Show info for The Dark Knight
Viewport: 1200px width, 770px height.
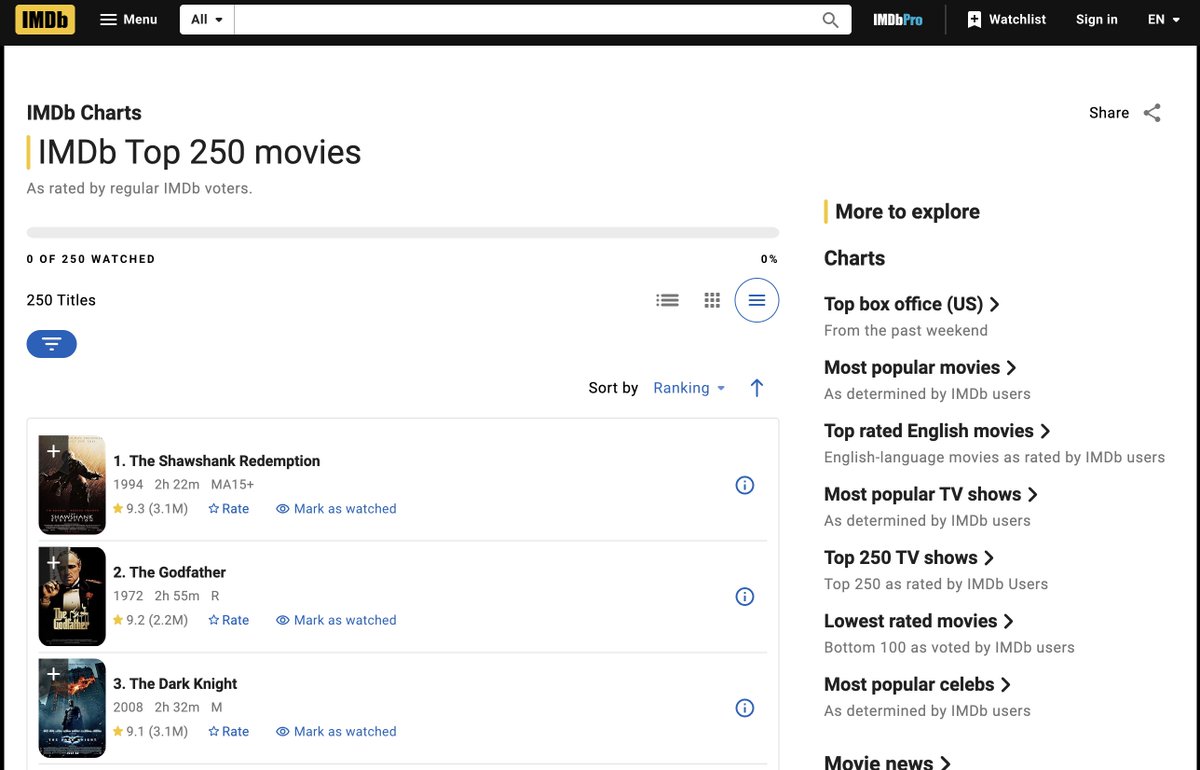(x=745, y=708)
